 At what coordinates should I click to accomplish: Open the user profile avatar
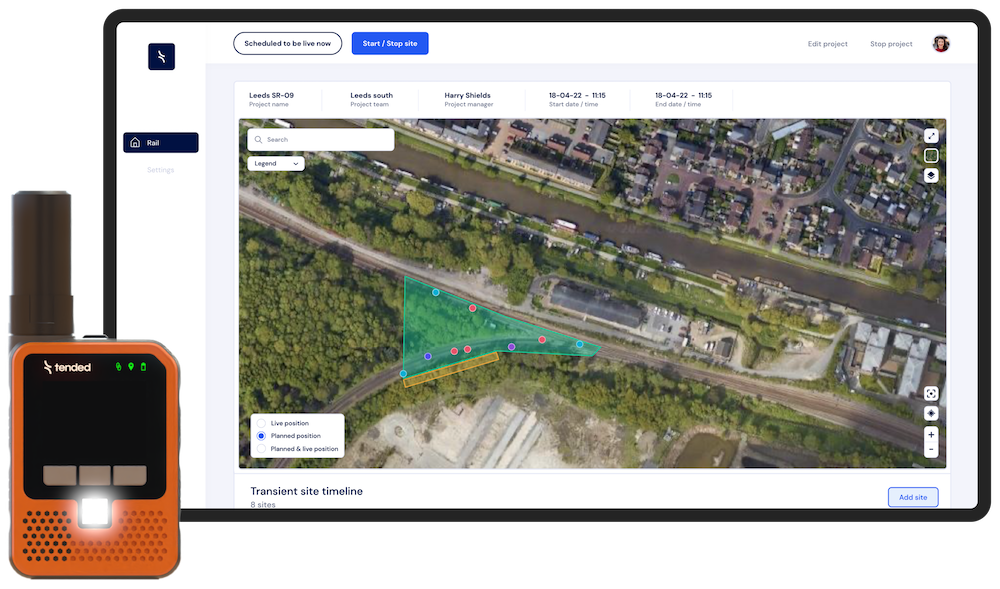[941, 43]
